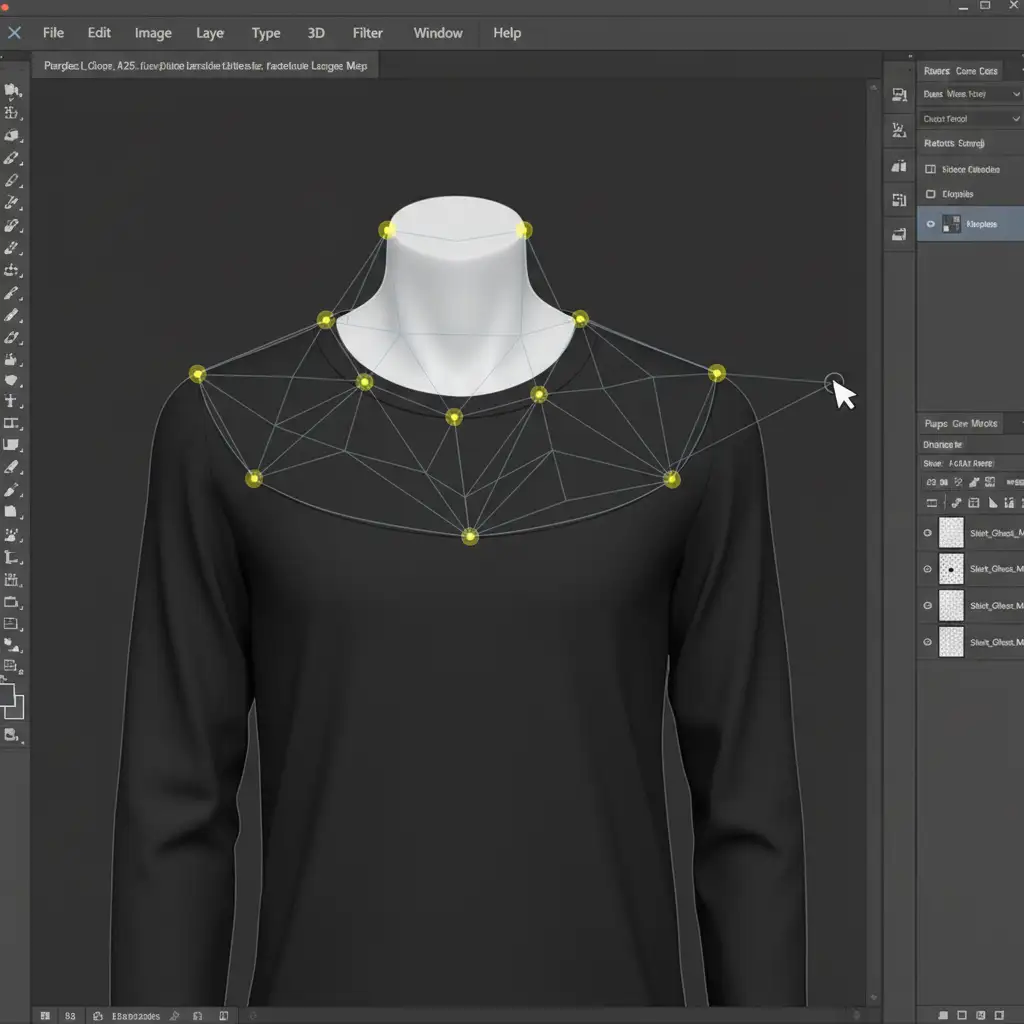Click the app logo icon beside File menu
This screenshot has width=1024, height=1024.
pyautogui.click(x=14, y=33)
